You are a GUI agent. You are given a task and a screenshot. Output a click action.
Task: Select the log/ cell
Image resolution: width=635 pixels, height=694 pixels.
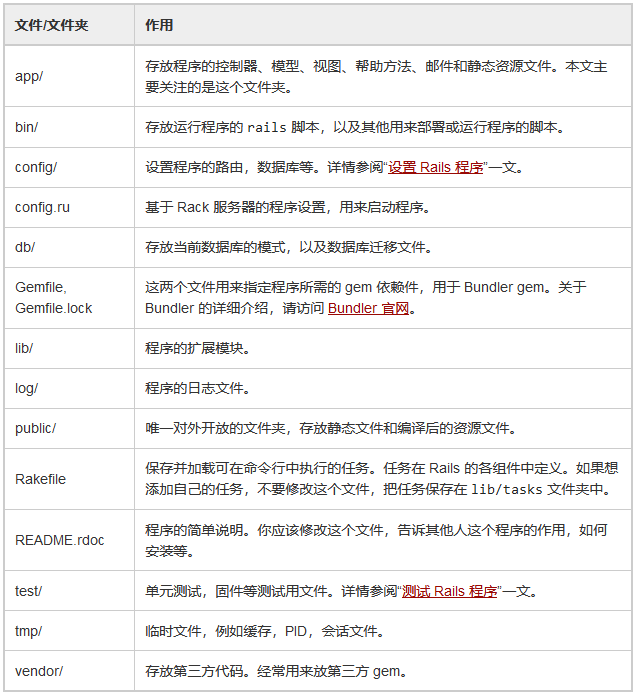69,388
